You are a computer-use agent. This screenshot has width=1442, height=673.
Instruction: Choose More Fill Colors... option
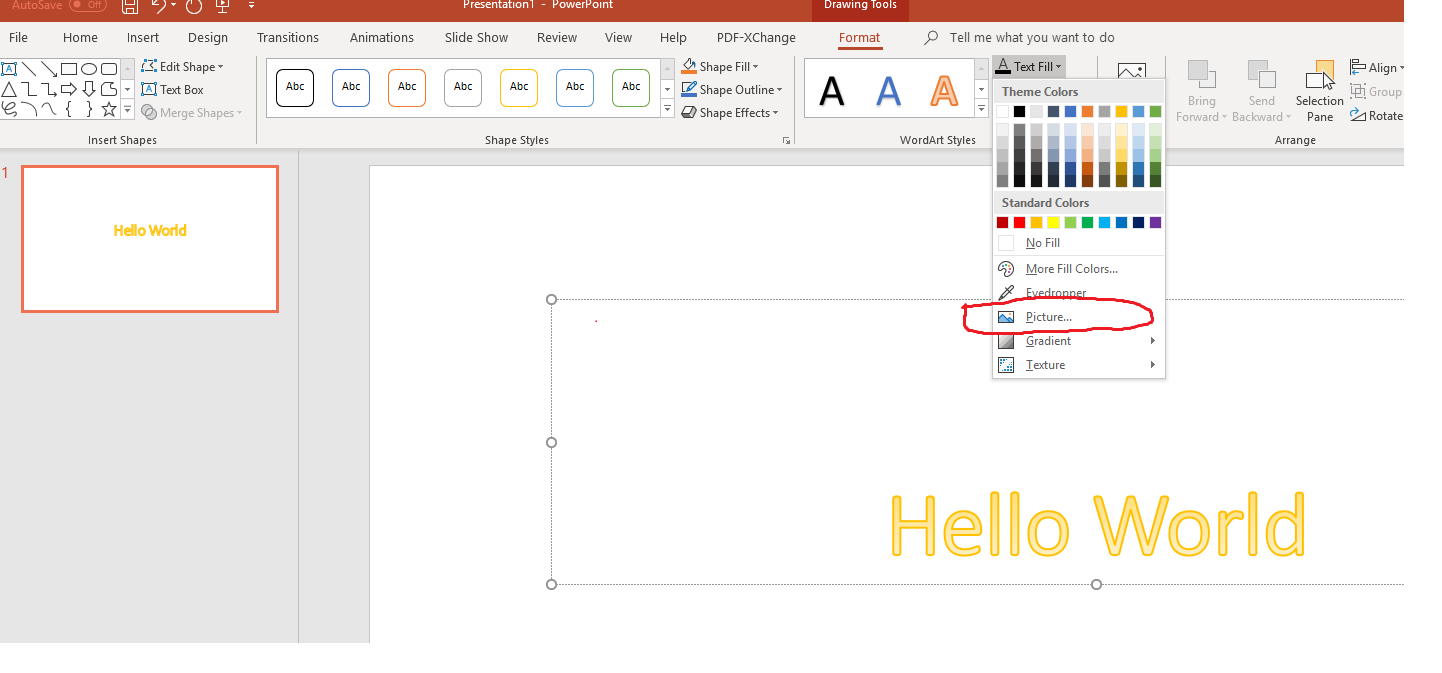tap(1078, 269)
